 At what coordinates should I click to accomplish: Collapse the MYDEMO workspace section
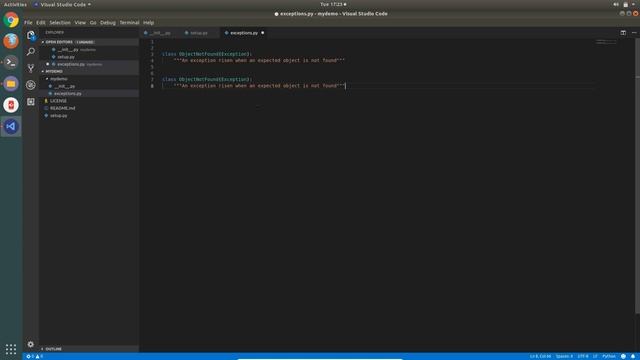pos(89,71)
